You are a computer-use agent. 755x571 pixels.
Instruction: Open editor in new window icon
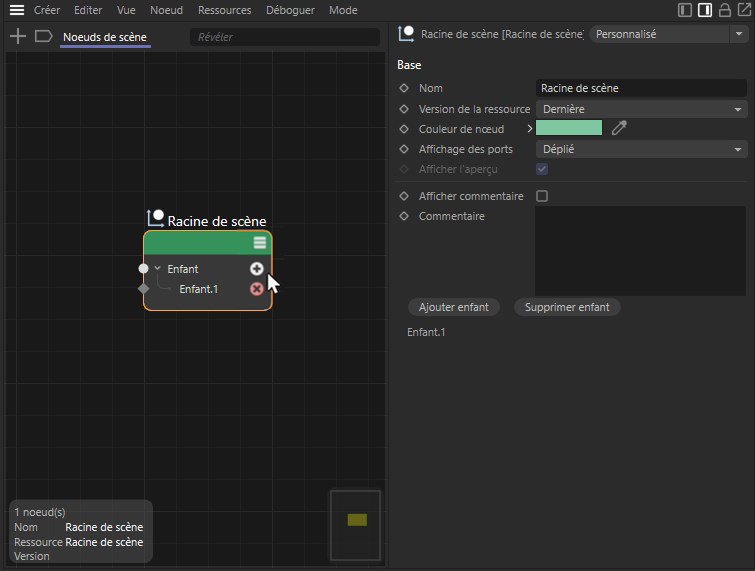click(744, 10)
